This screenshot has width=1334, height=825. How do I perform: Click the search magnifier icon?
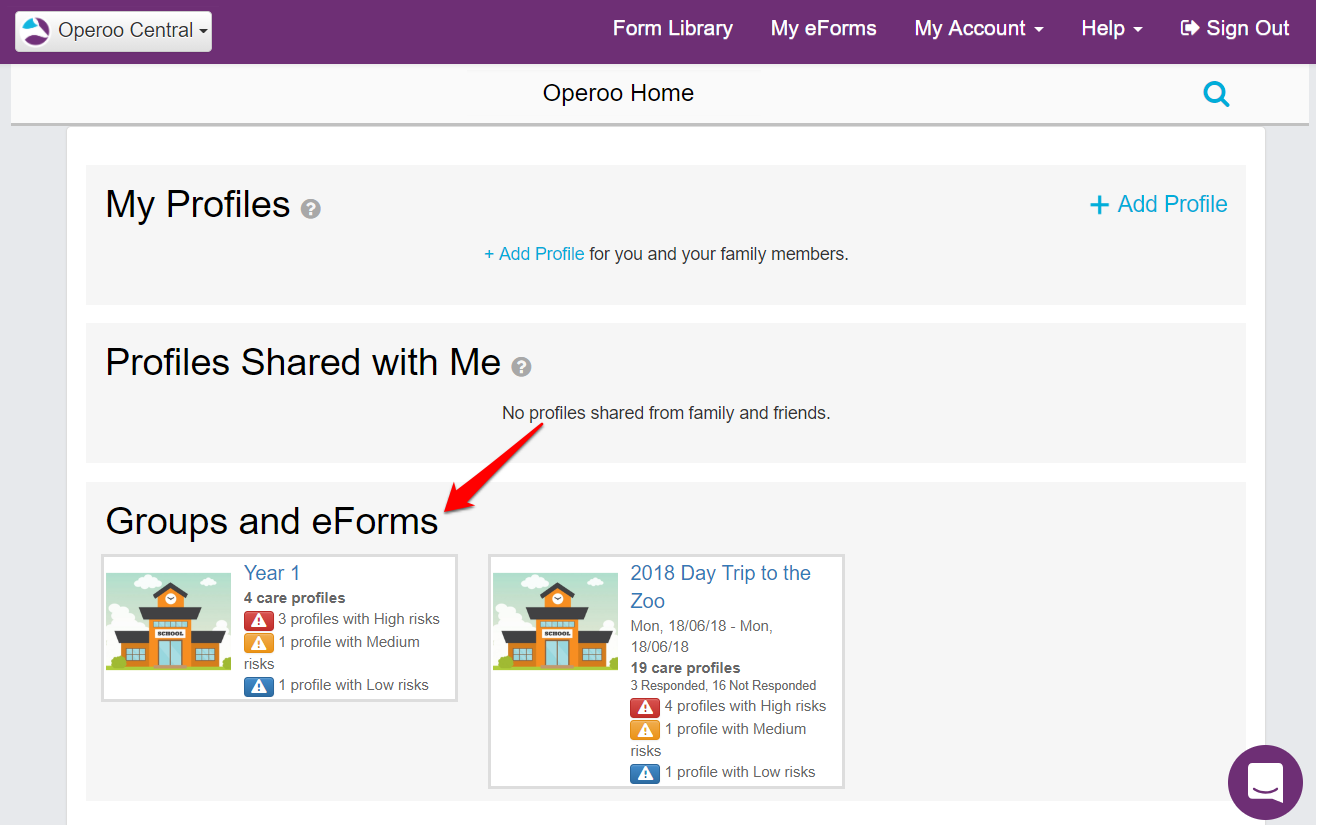coord(1216,94)
